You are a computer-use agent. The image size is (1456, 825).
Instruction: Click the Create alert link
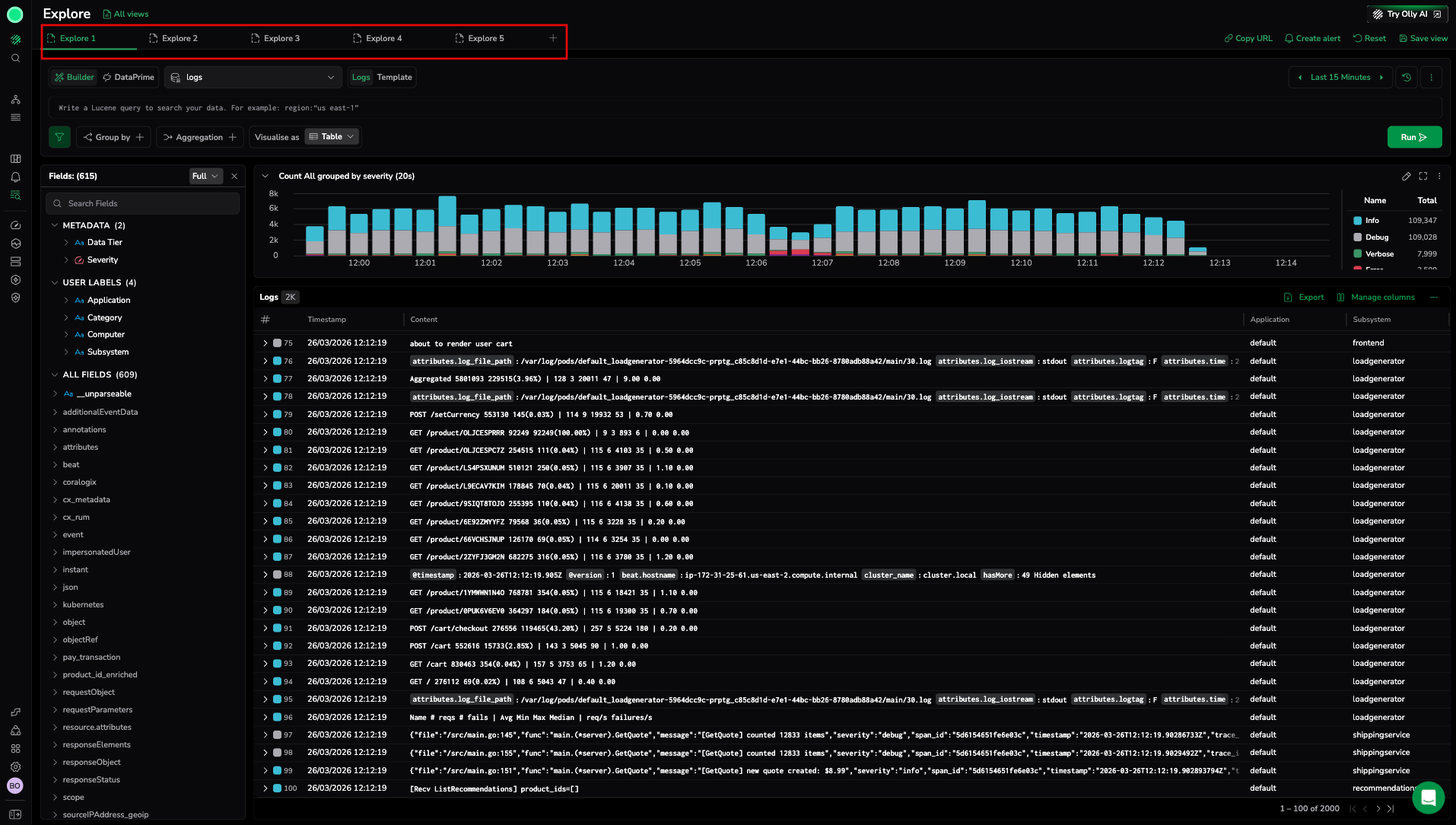pyautogui.click(x=1312, y=38)
